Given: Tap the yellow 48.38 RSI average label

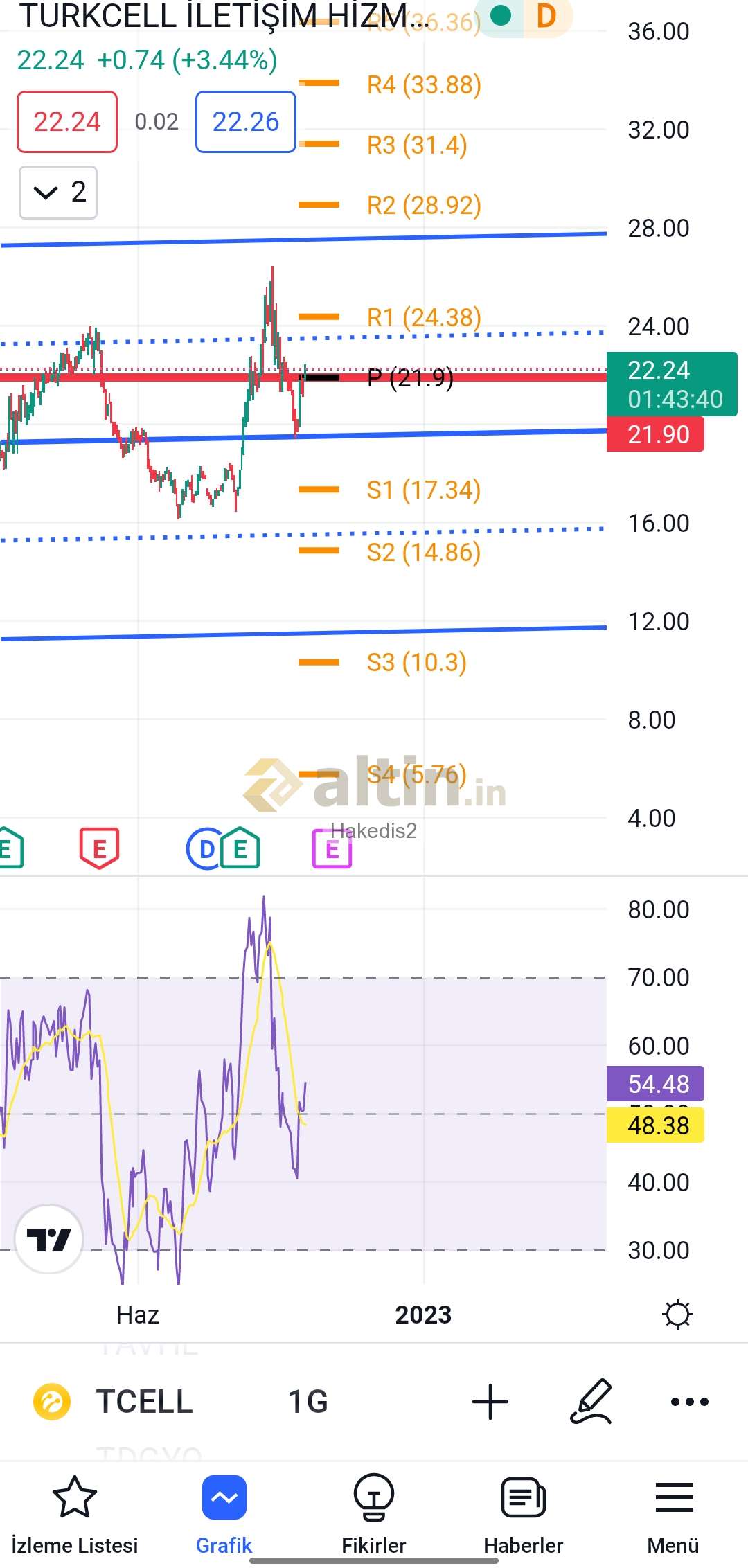Looking at the screenshot, I should (655, 1125).
